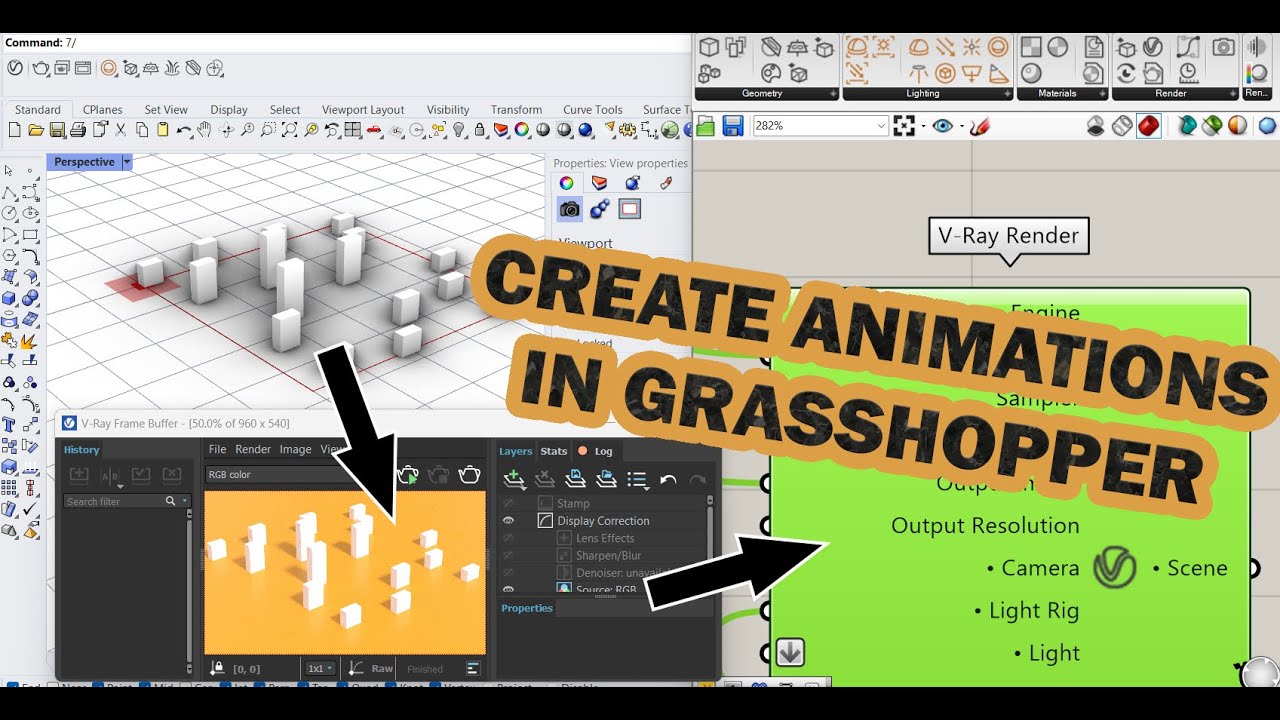Click the colorful Material wheel properties icon
The image size is (1280, 720).
pyautogui.click(x=566, y=182)
